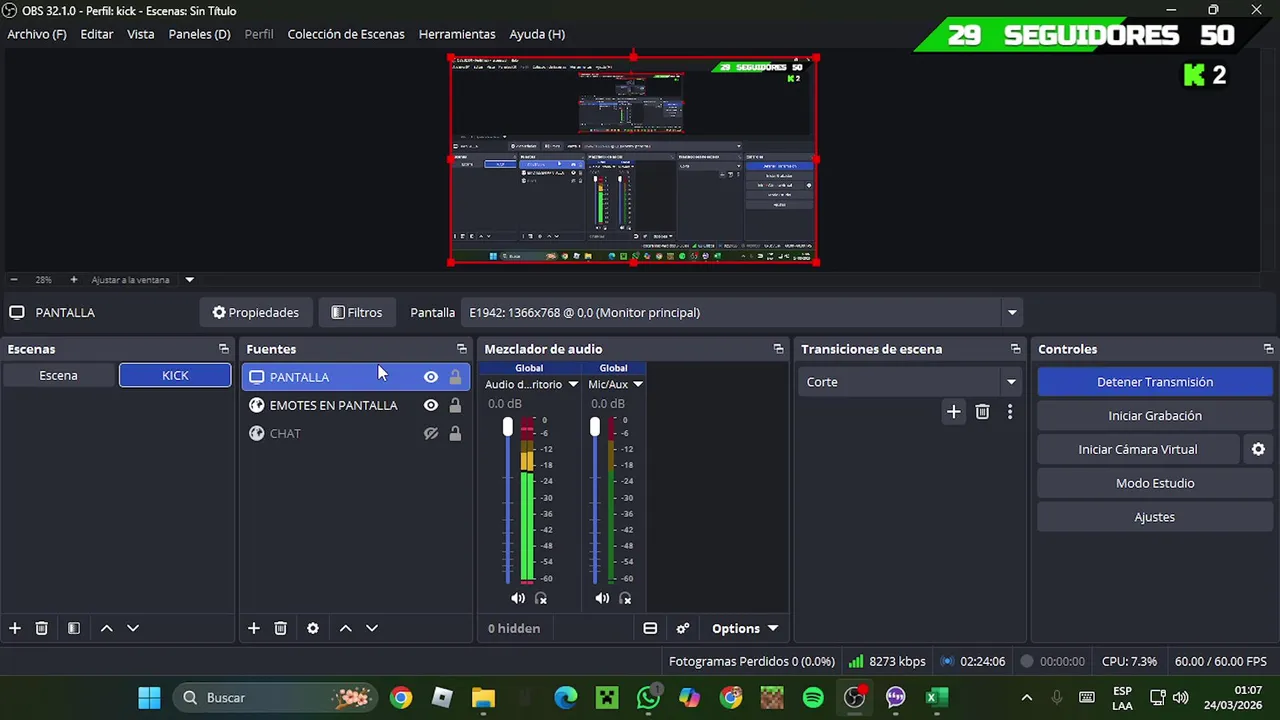Toggle monitoring icon for Audio de escritorio
1280x720 pixels.
(x=541, y=598)
